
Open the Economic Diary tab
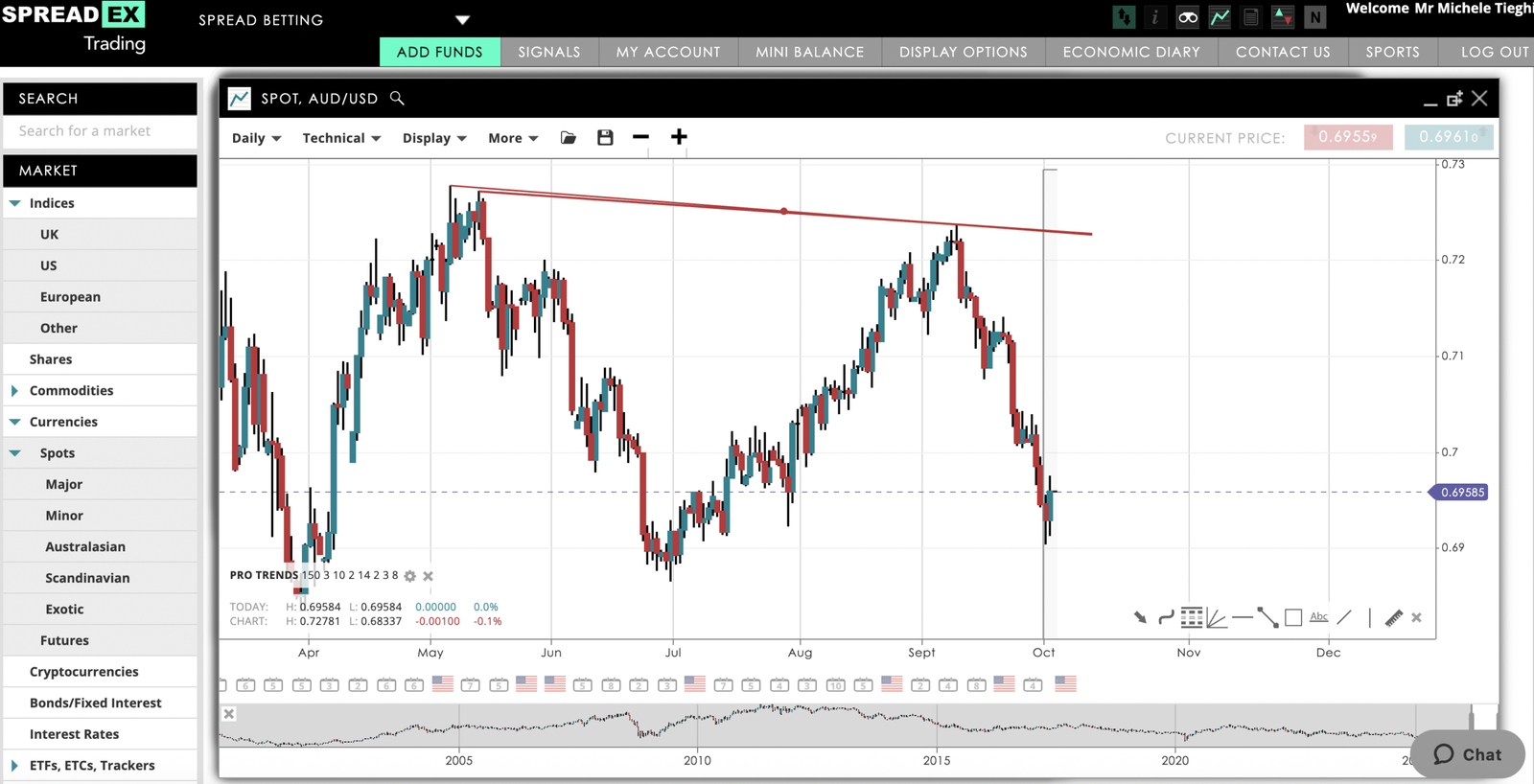[1131, 52]
